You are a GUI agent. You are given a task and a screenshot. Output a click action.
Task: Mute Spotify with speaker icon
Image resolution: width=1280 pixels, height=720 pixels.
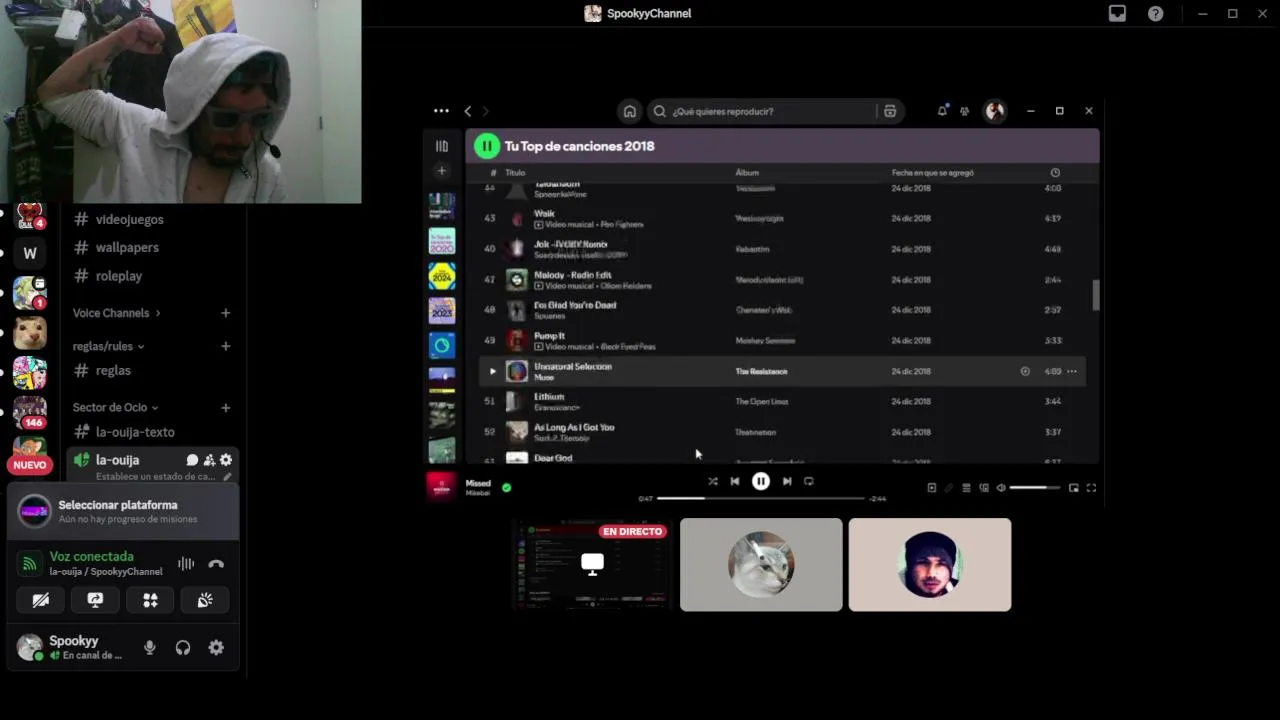(x=1001, y=488)
